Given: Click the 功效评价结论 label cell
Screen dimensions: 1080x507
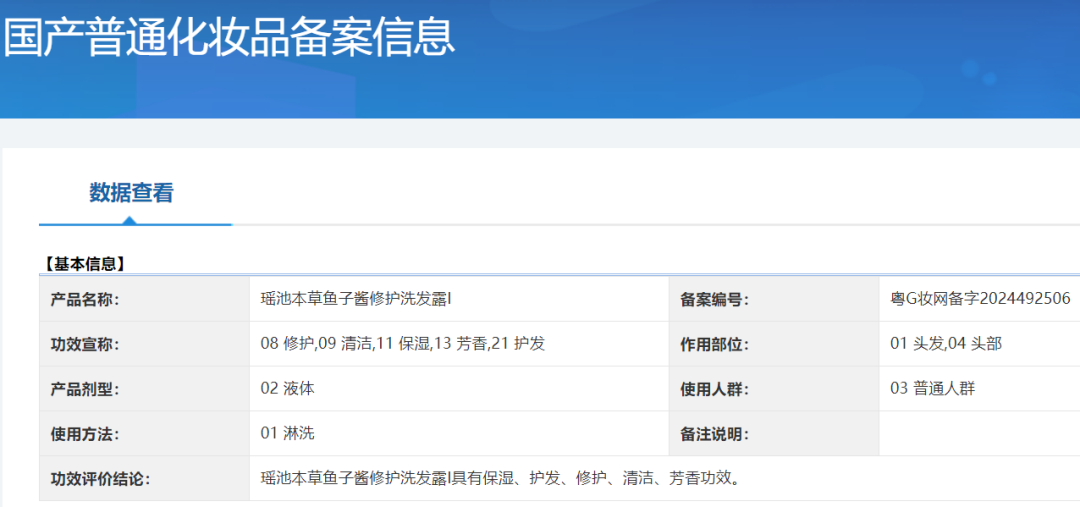Looking at the screenshot, I should 100,479.
